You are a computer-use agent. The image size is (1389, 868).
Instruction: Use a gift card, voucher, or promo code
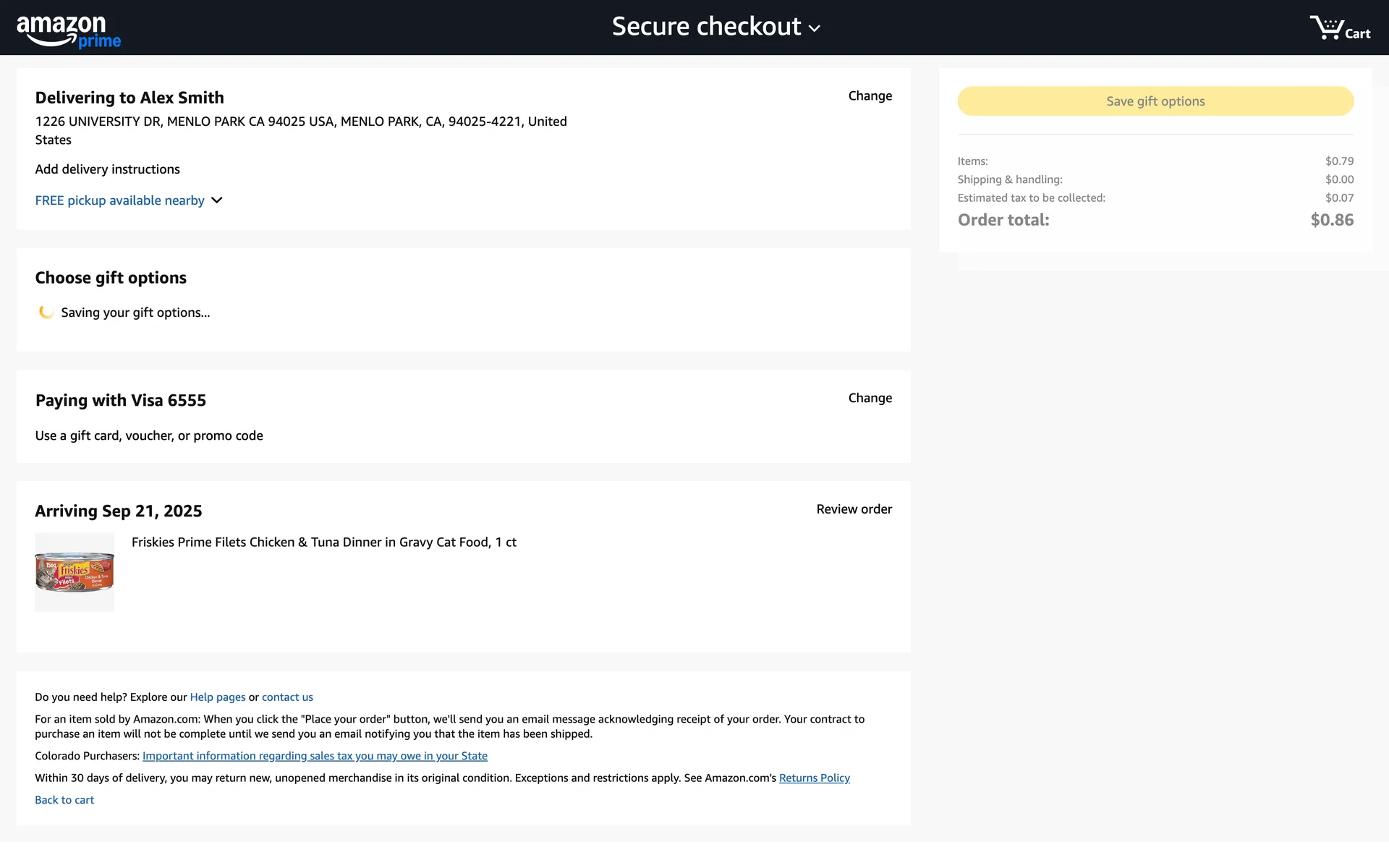click(x=149, y=435)
